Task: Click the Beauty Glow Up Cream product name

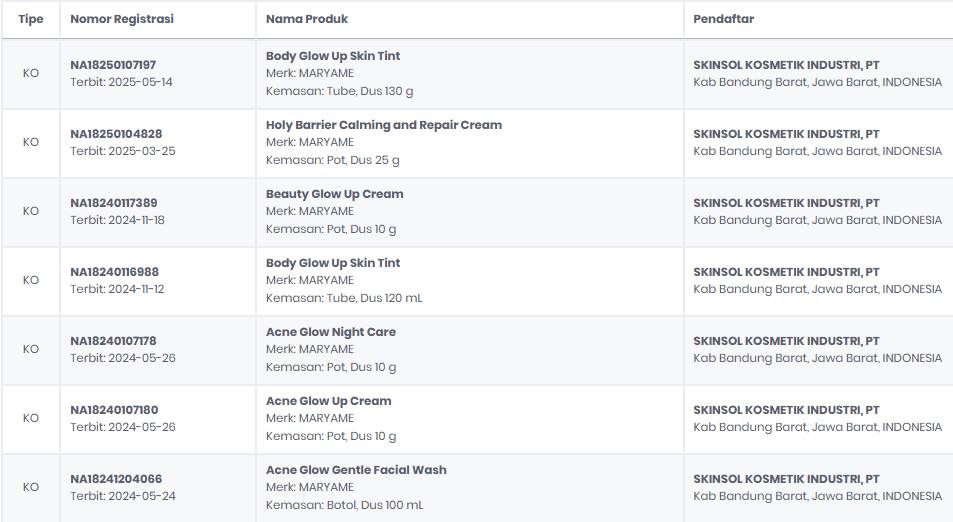Action: [x=334, y=194]
